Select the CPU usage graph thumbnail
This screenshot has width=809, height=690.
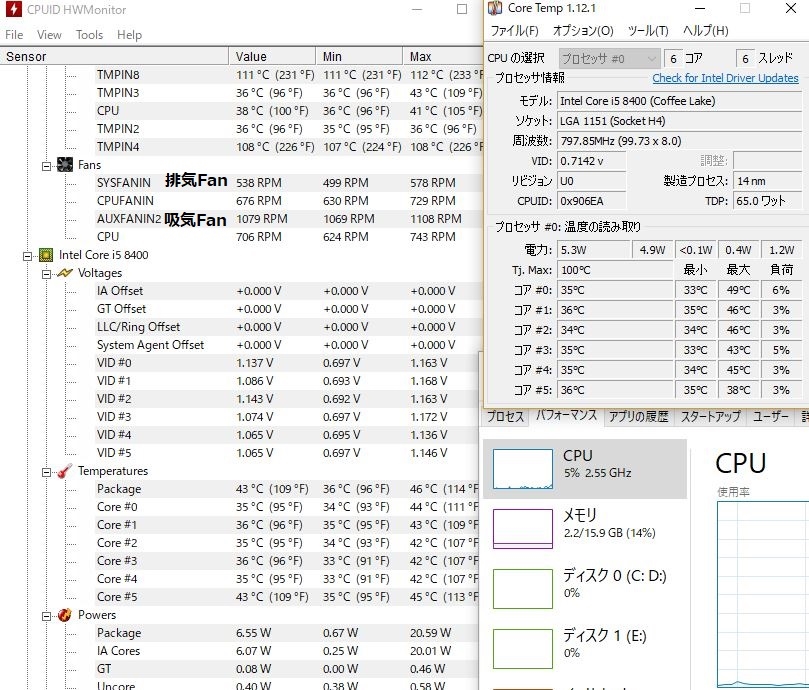point(523,469)
